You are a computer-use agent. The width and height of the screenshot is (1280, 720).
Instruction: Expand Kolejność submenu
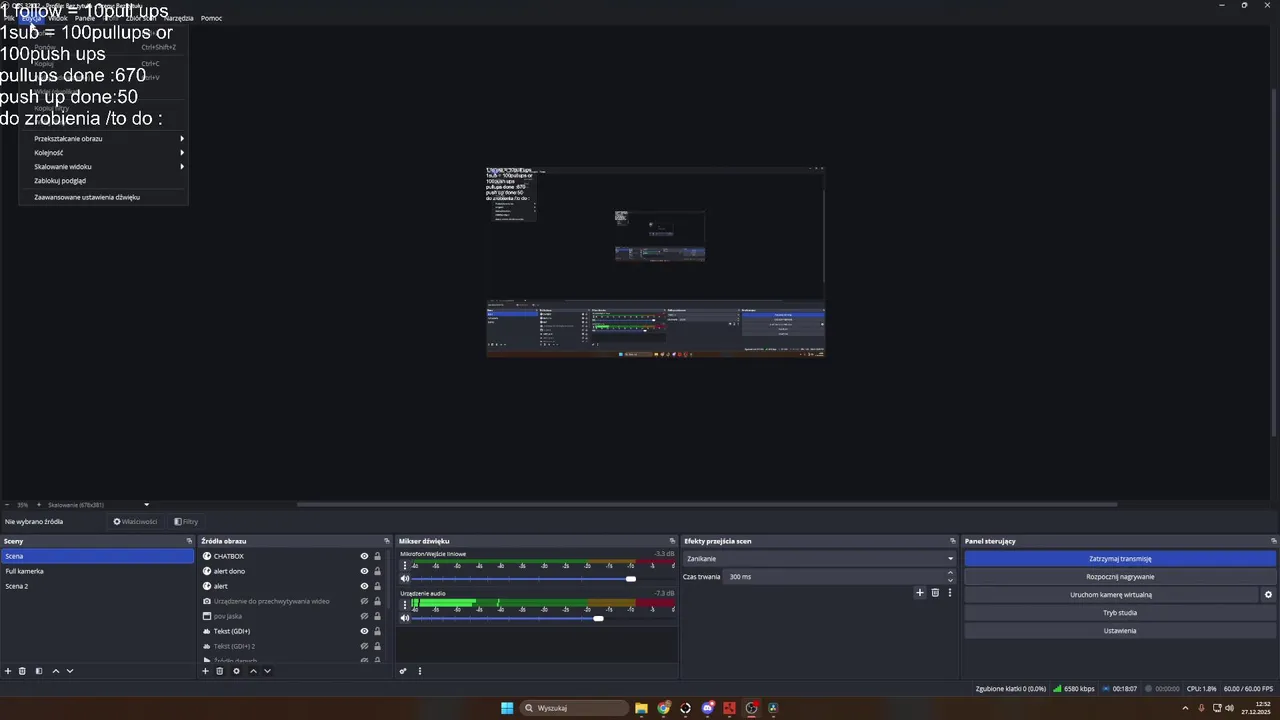(x=108, y=153)
